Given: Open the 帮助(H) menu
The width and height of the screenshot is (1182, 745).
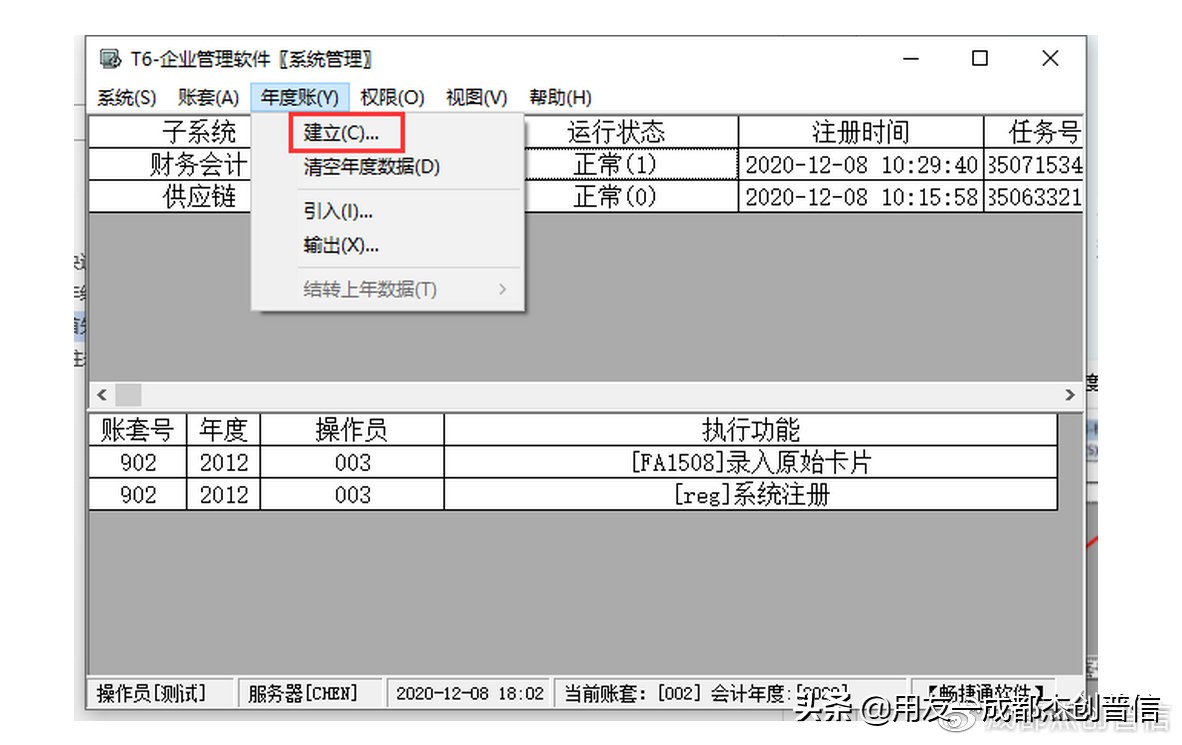Looking at the screenshot, I should [560, 97].
